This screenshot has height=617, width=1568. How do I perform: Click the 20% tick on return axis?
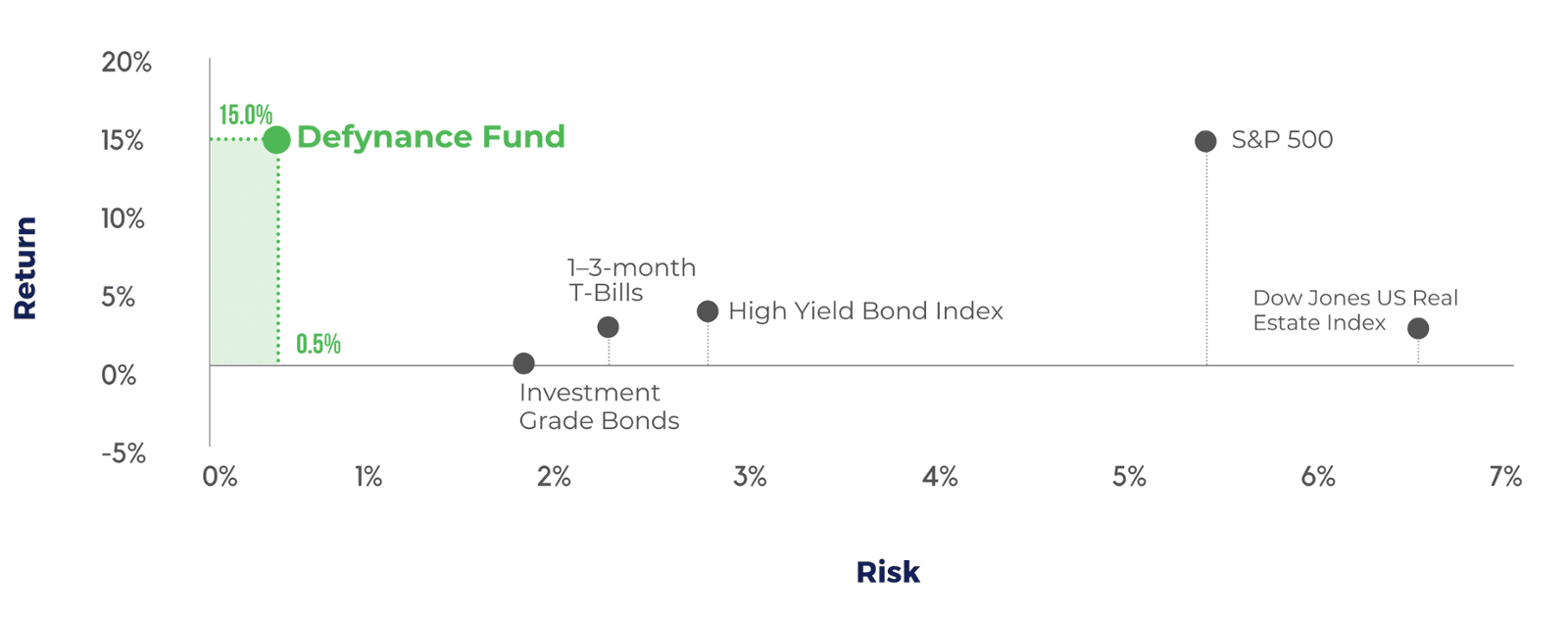point(126,63)
